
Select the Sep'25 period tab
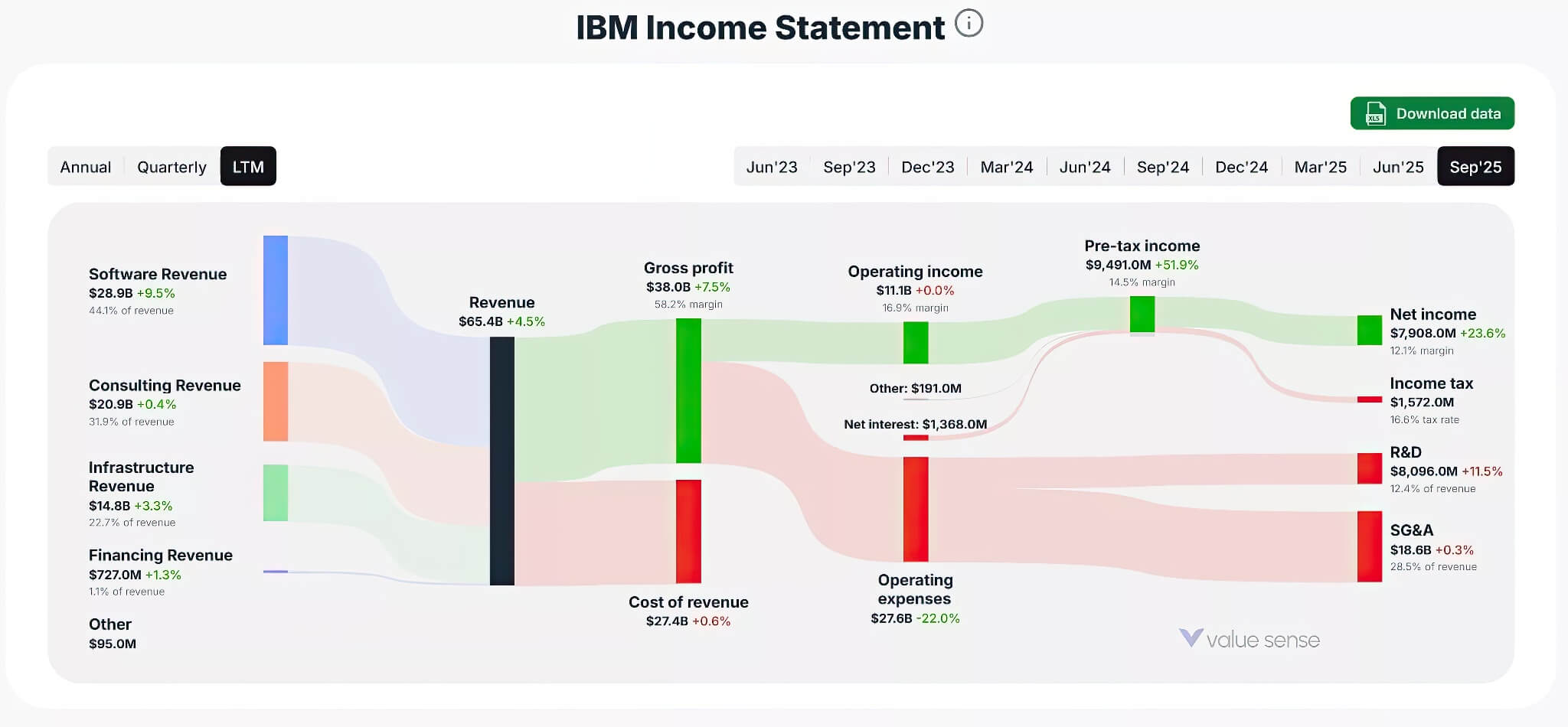[x=1476, y=166]
